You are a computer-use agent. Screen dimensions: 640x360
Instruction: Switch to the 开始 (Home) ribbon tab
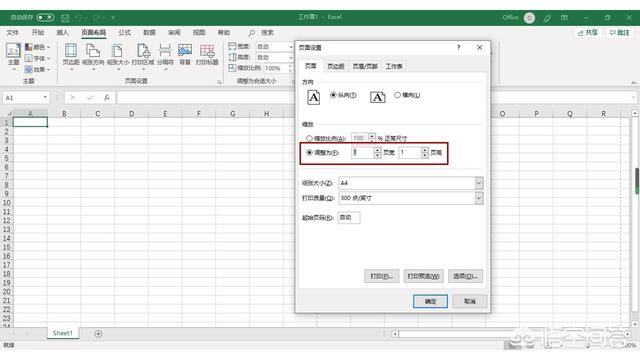point(38,33)
